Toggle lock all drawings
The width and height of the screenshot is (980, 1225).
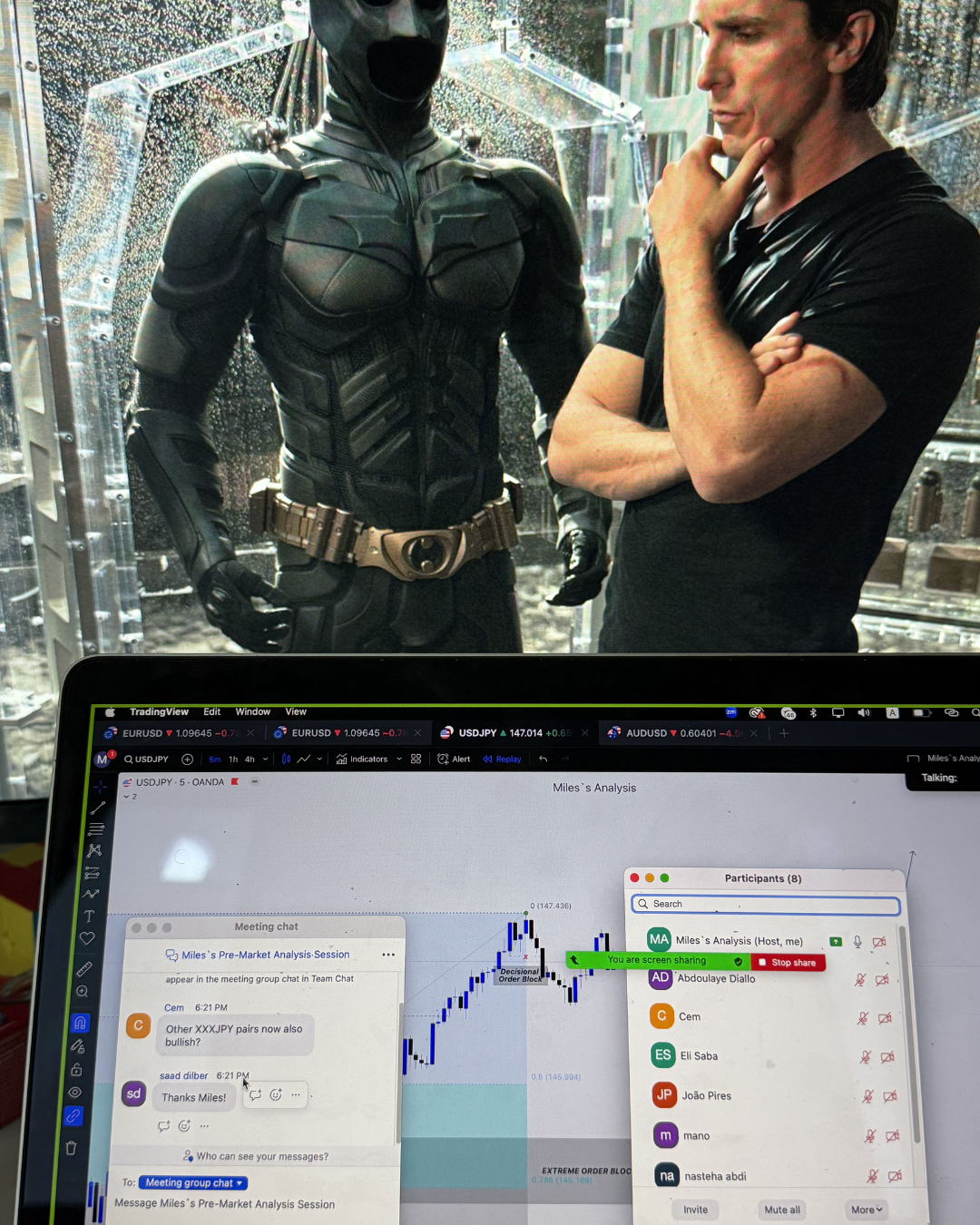pyautogui.click(x=76, y=1070)
